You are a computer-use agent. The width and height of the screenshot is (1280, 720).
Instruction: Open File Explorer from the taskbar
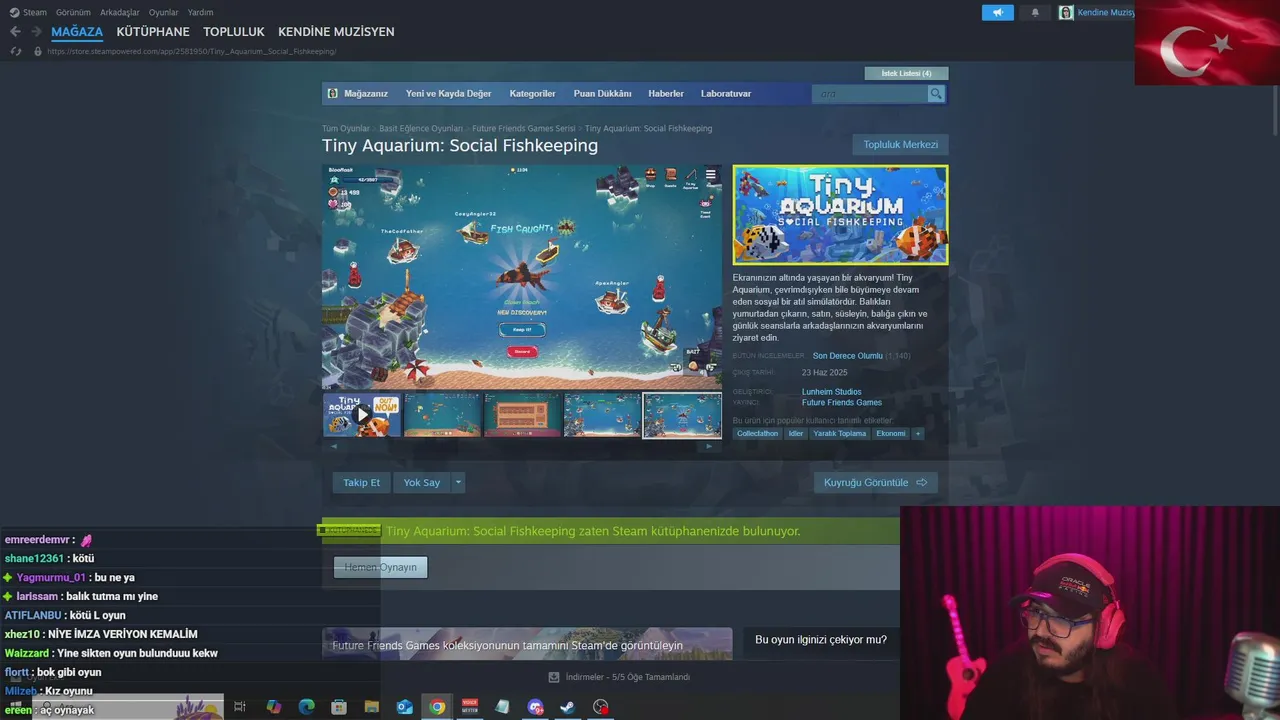372,707
